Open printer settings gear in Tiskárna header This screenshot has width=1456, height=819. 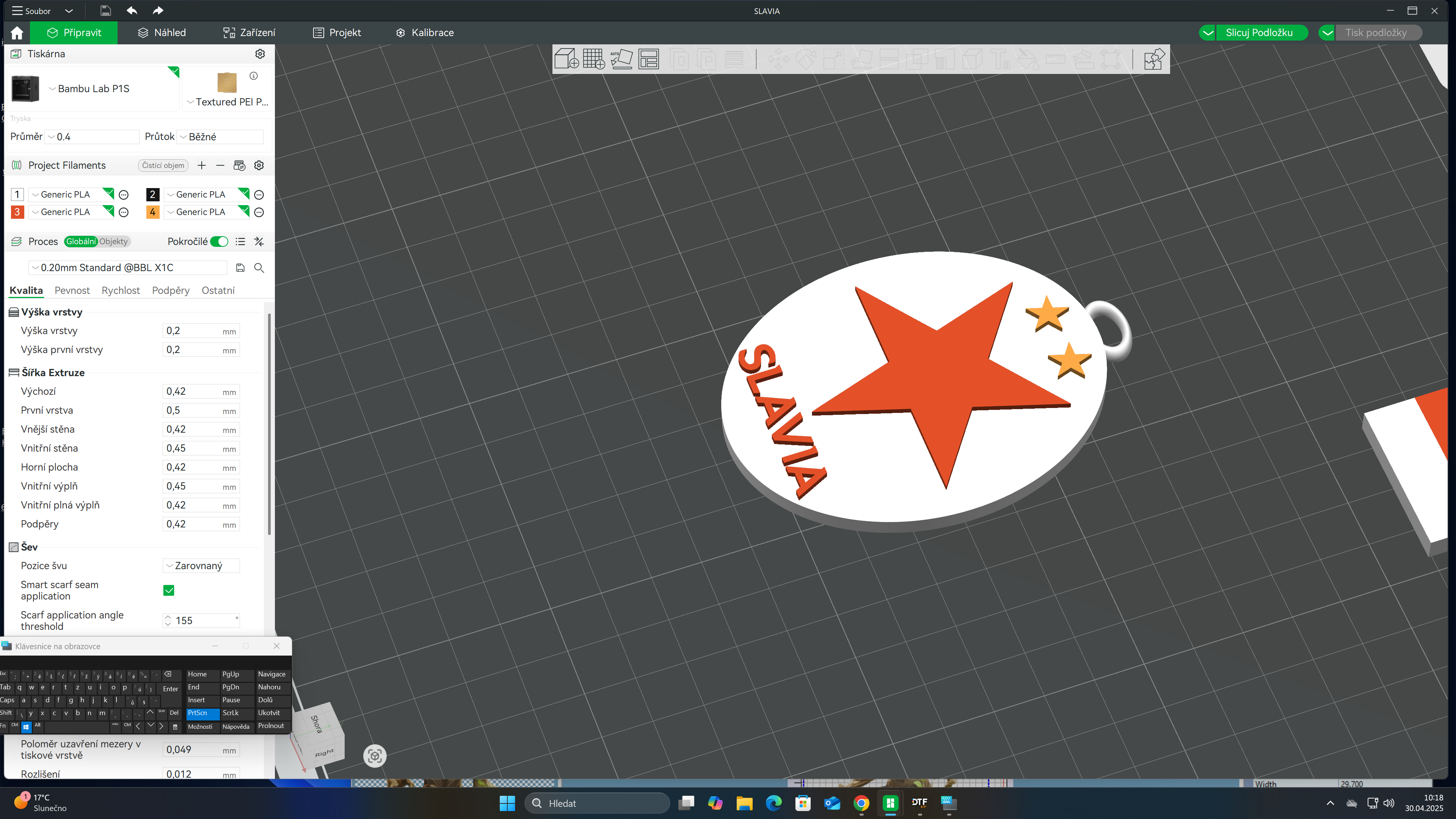[260, 54]
